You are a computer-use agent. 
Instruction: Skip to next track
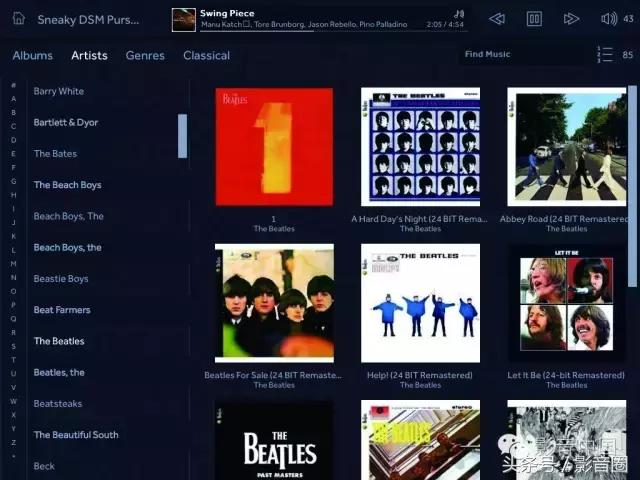[x=571, y=19]
